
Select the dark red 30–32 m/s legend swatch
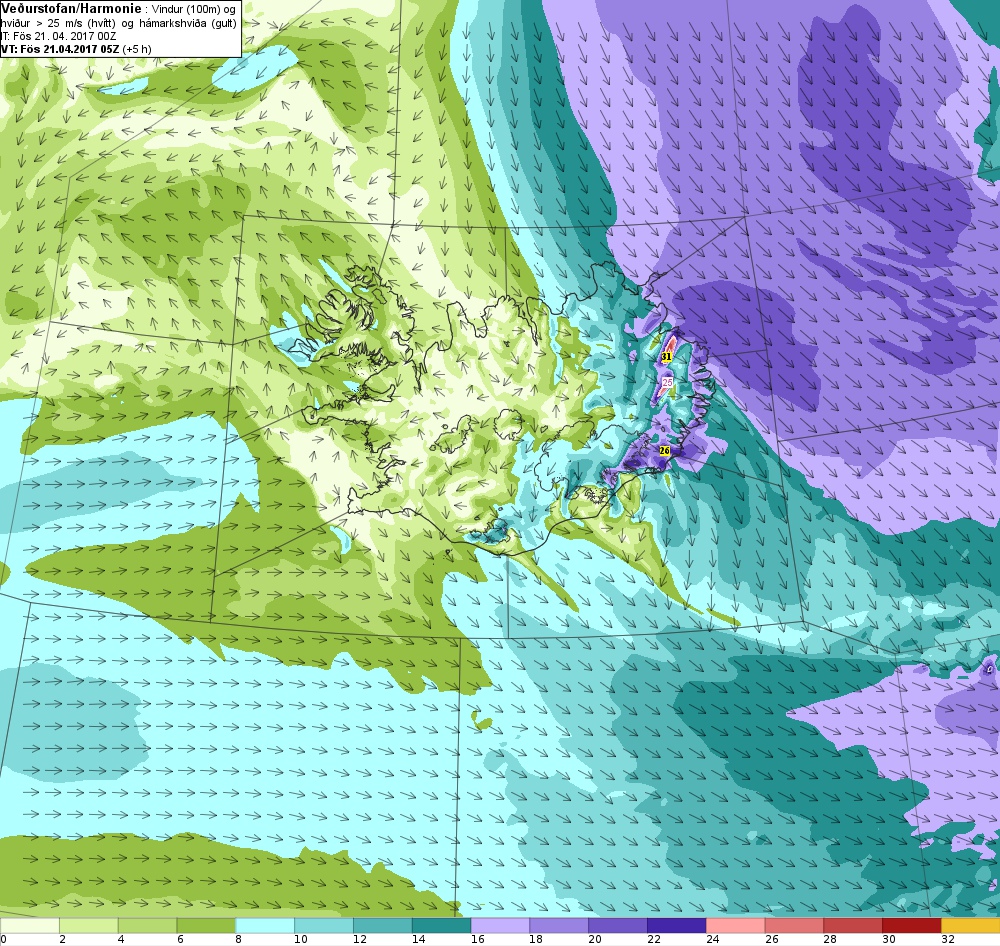pyautogui.click(x=911, y=925)
